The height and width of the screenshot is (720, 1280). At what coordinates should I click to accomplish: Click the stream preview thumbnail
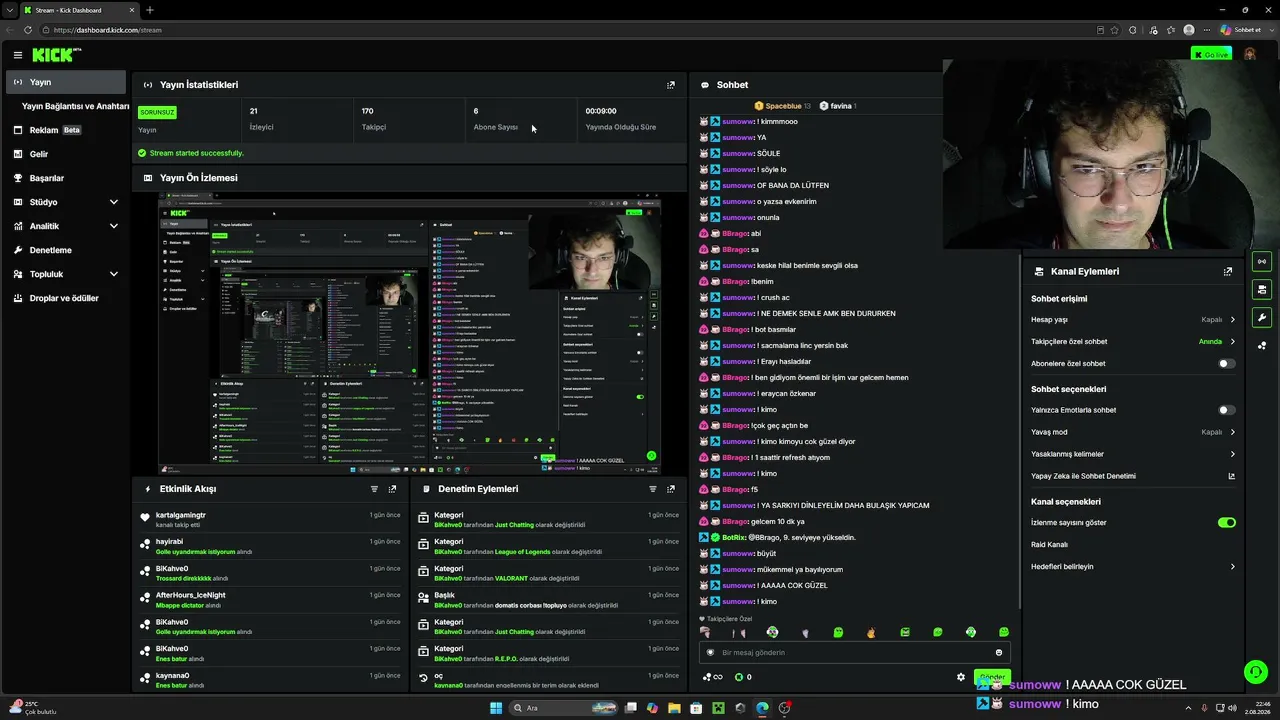pyautogui.click(x=410, y=334)
